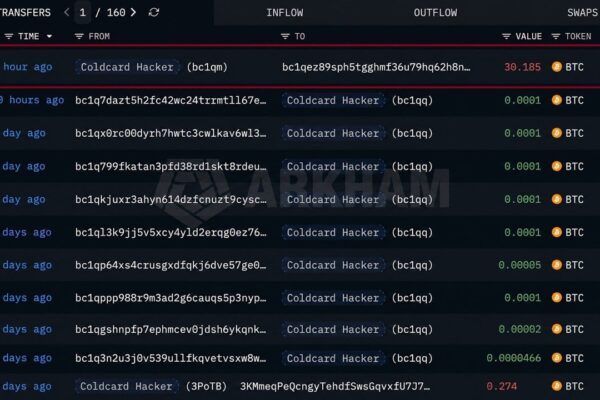Open Coldcard Hacker recipient in bc1ql3k9jj5v5 row
Viewport: 600px width, 400px height.
pos(333,232)
